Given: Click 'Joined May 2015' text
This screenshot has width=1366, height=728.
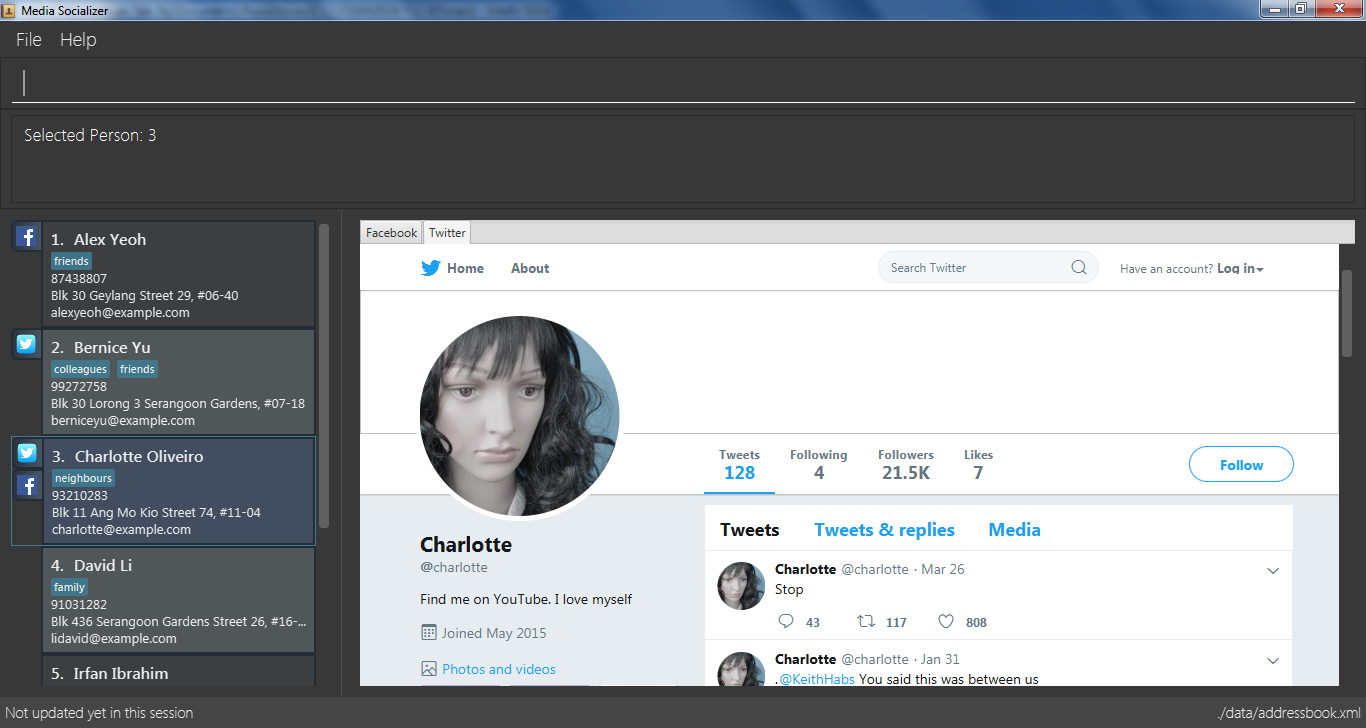Looking at the screenshot, I should pos(494,633).
